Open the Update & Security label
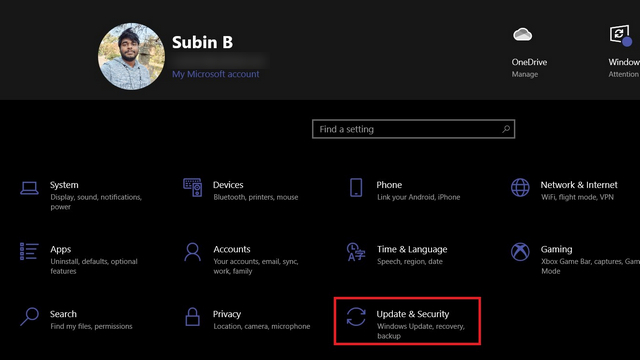 (413, 314)
